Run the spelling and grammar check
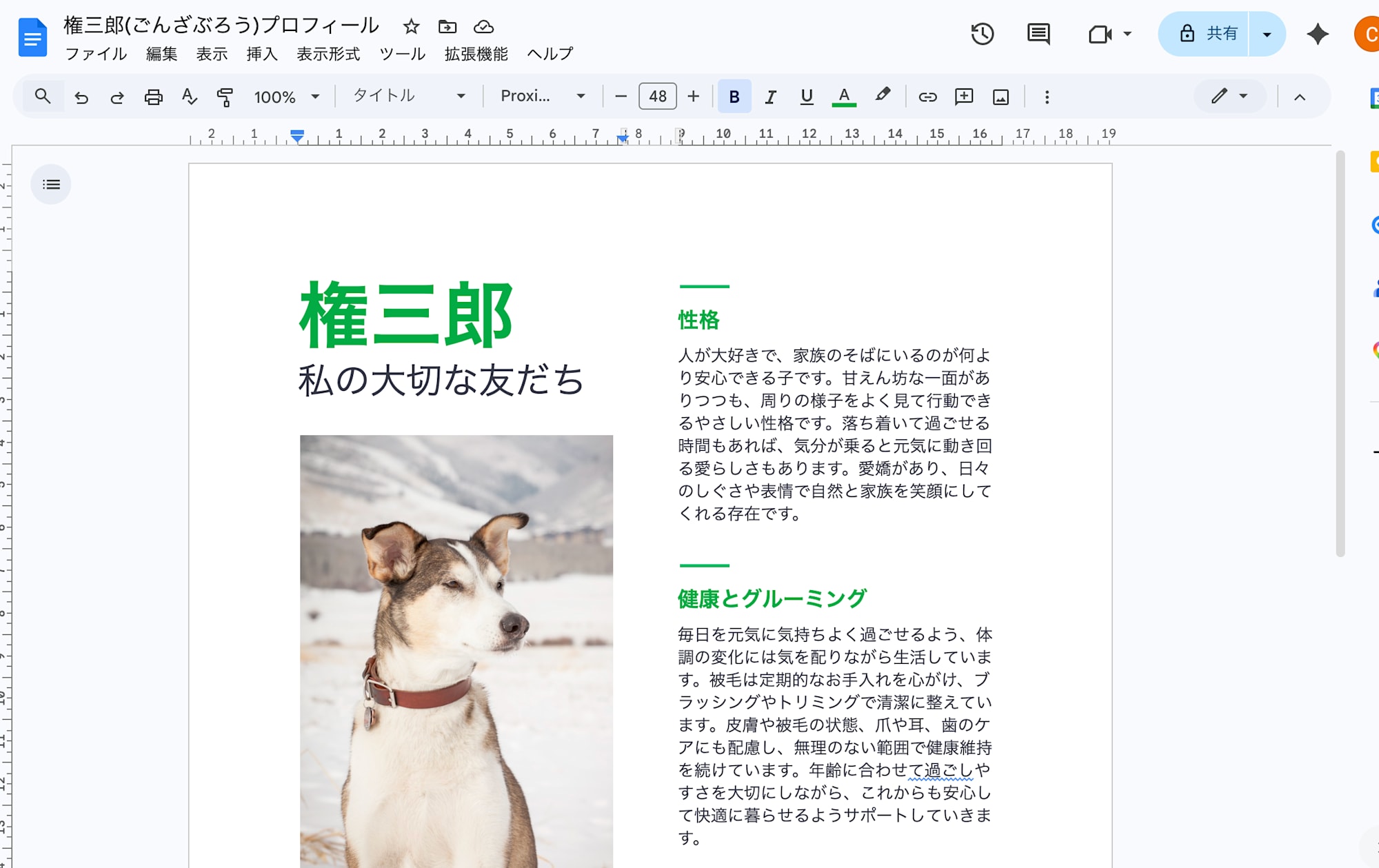1379x868 pixels. [189, 97]
